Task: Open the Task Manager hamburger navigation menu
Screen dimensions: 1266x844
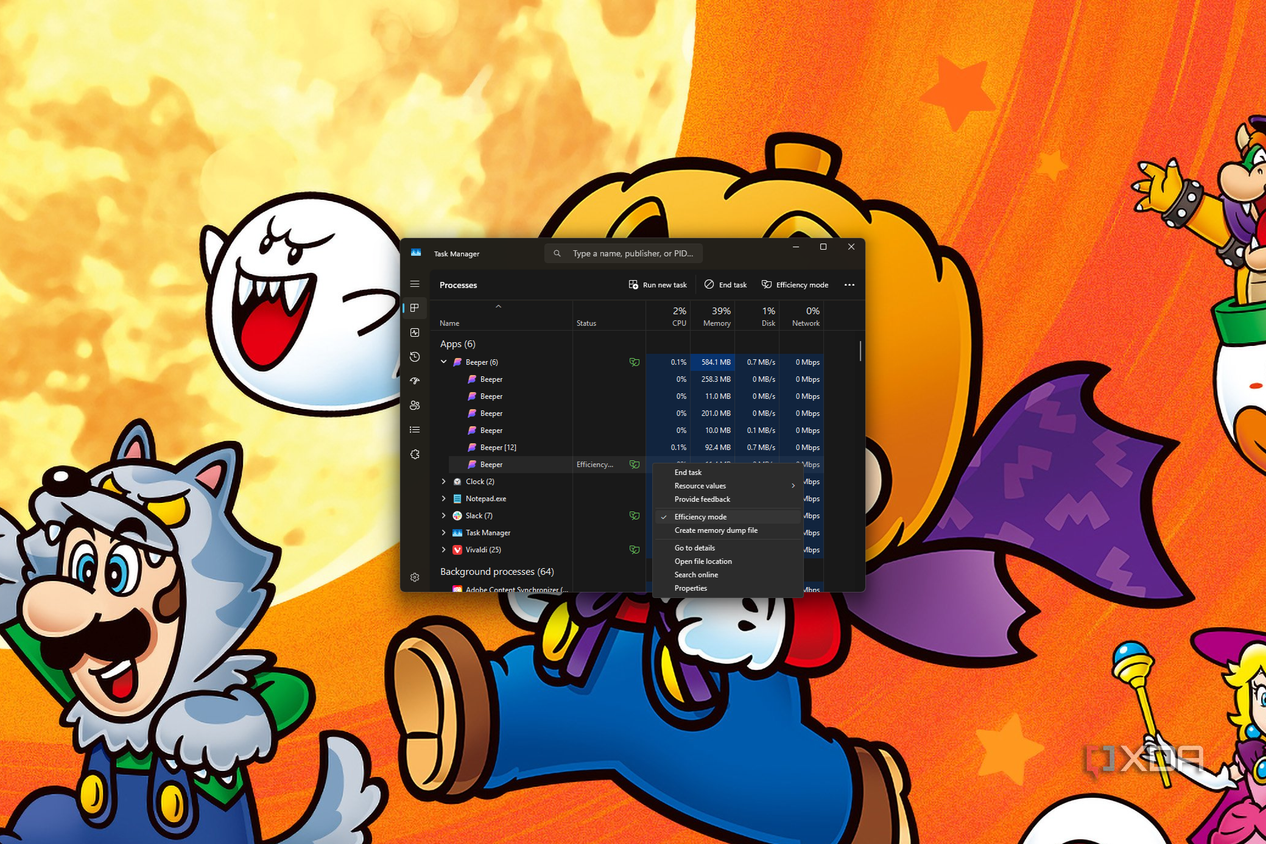Action: click(x=415, y=284)
